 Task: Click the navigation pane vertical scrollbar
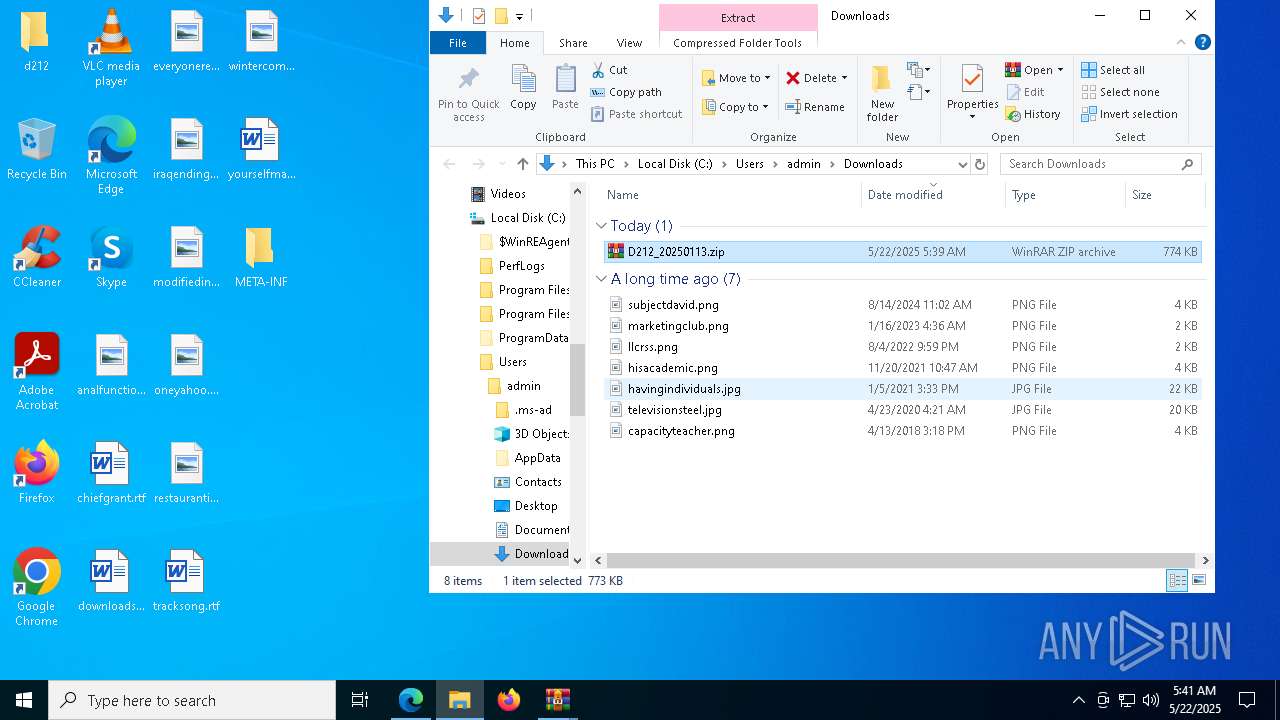pyautogui.click(x=577, y=379)
